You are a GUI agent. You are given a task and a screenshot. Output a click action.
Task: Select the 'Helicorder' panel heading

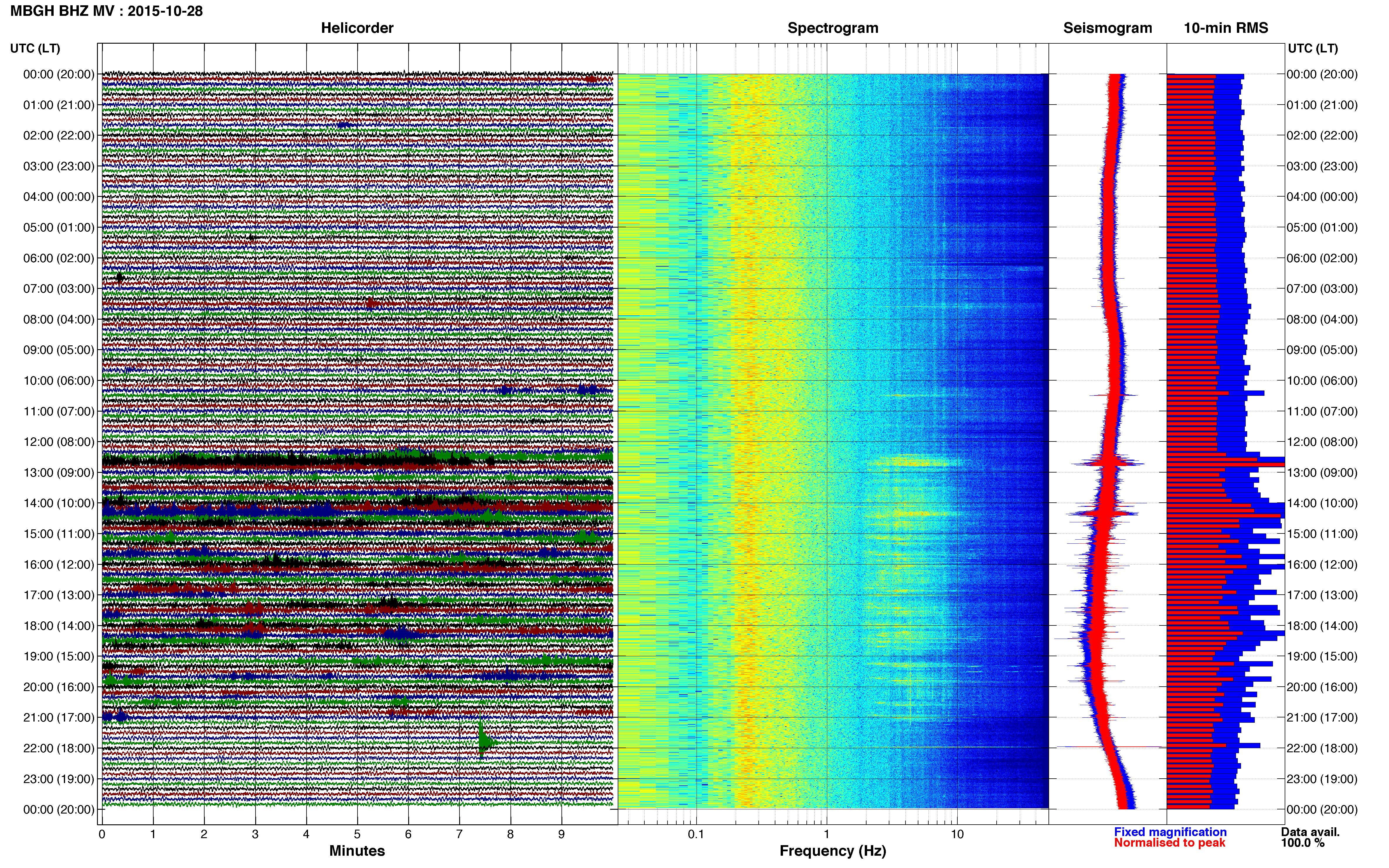coord(357,28)
